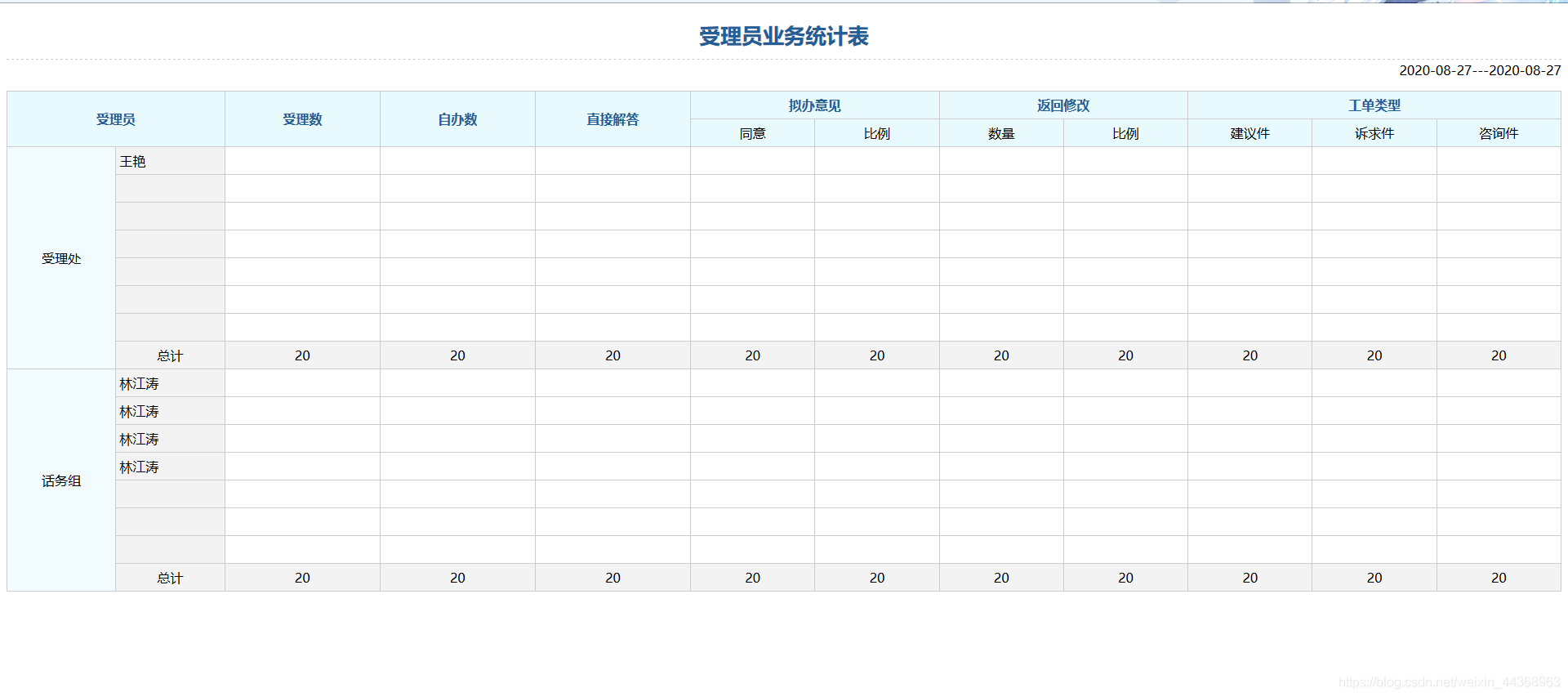Select 话务组 总计 value under 受理数
Viewport: 1568px width, 697px height.
(x=302, y=578)
